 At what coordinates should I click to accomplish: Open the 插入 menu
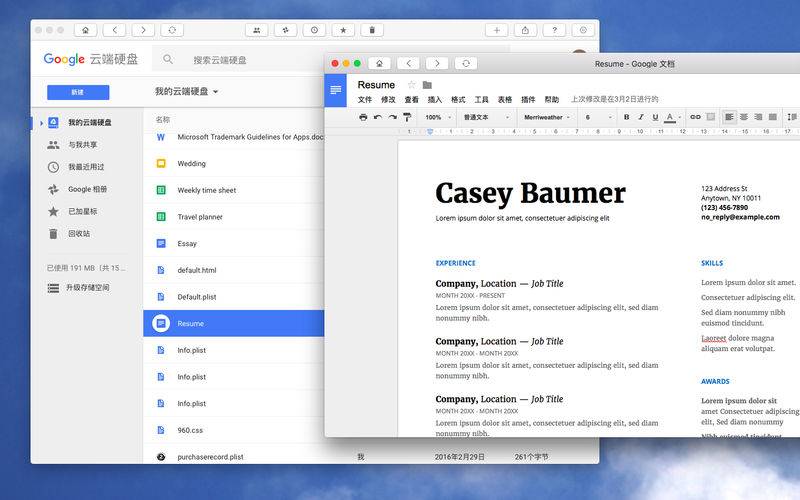[434, 99]
